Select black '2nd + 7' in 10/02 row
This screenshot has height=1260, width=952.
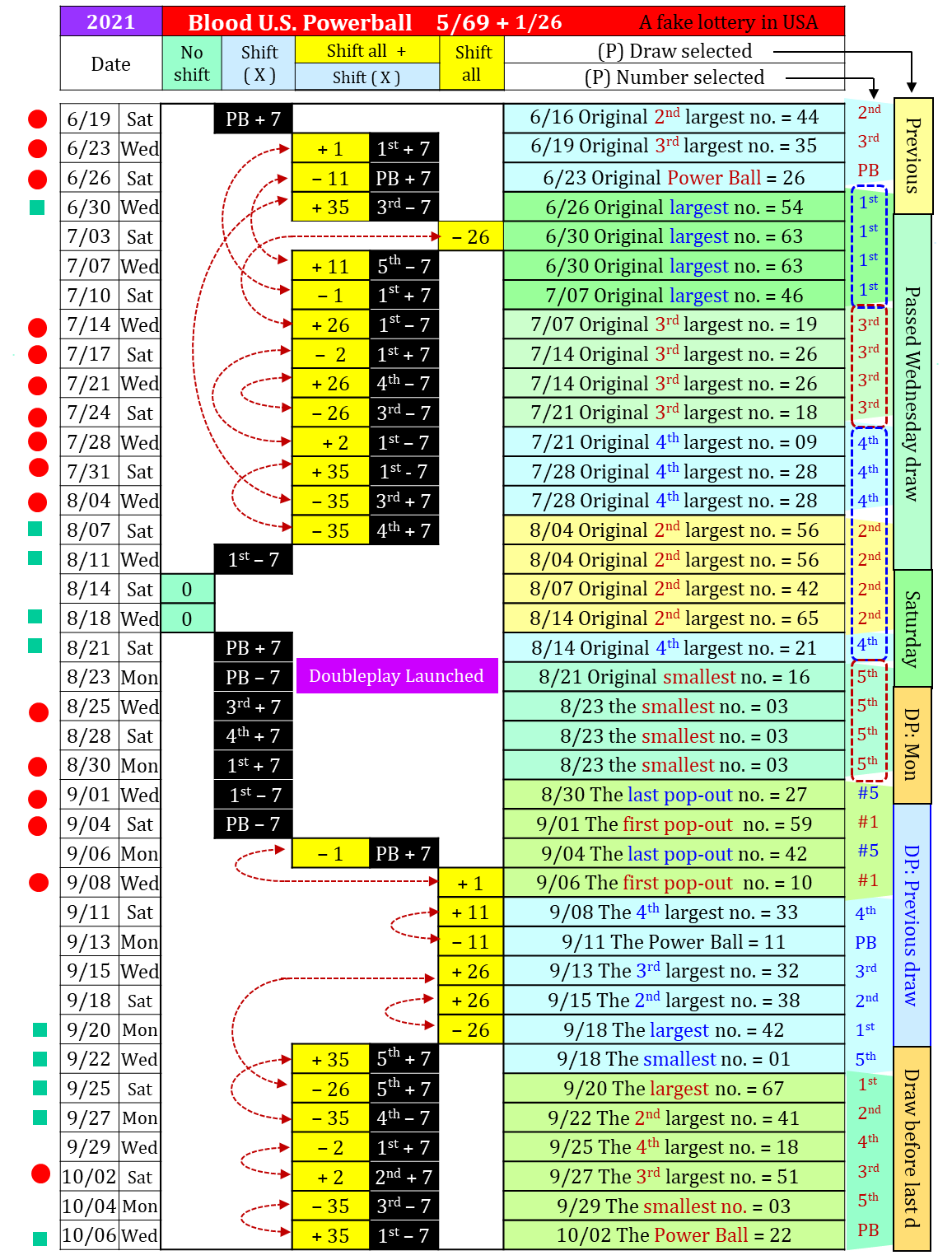pyautogui.click(x=404, y=1177)
